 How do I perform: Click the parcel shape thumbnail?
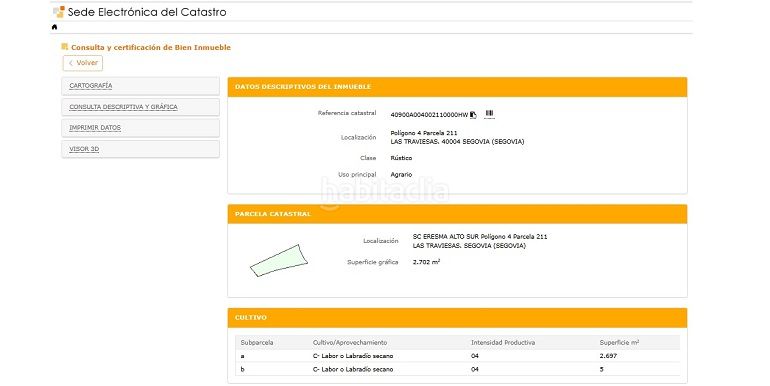(x=278, y=260)
